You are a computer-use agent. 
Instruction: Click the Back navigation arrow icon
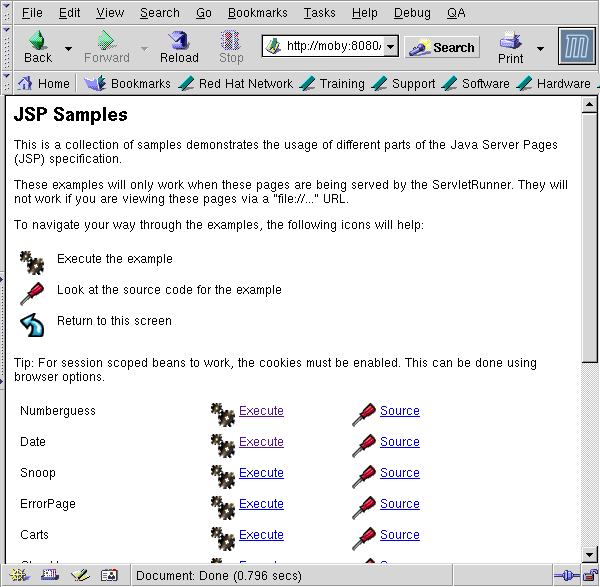tap(38, 41)
